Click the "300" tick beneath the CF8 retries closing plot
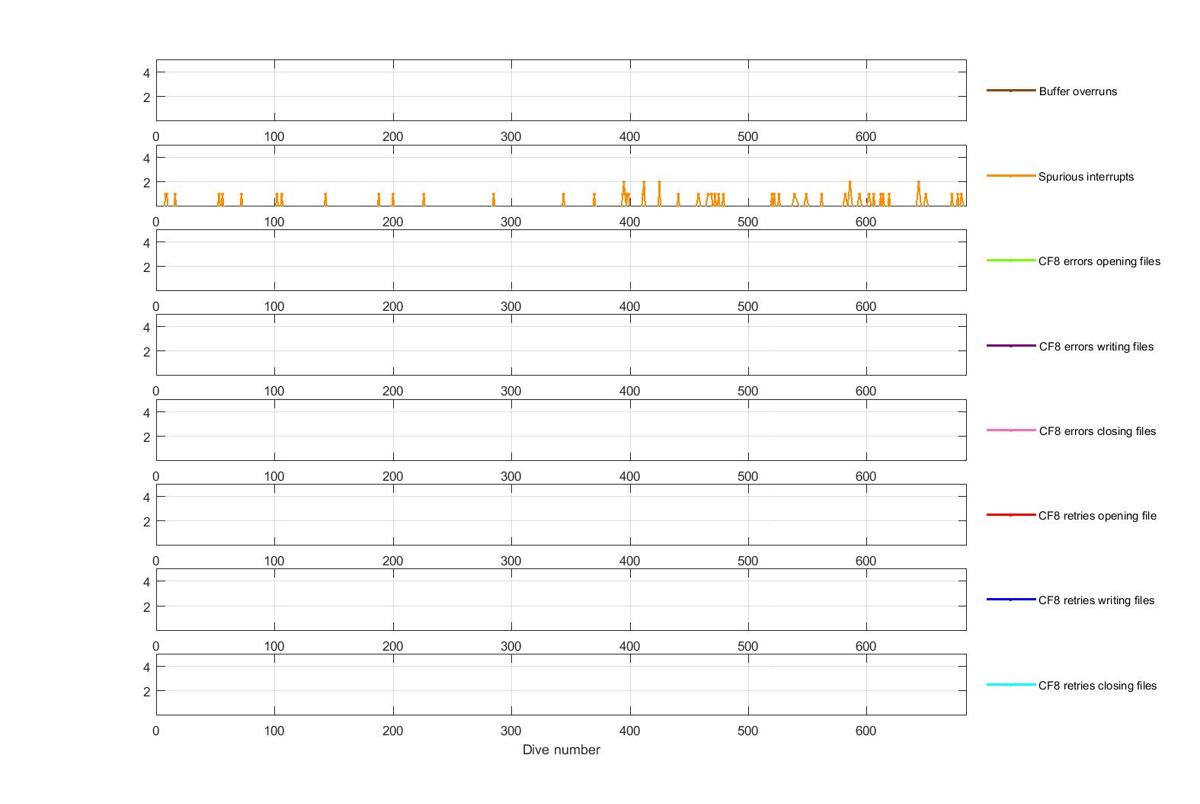This screenshot has width=1200, height=804. tap(511, 731)
